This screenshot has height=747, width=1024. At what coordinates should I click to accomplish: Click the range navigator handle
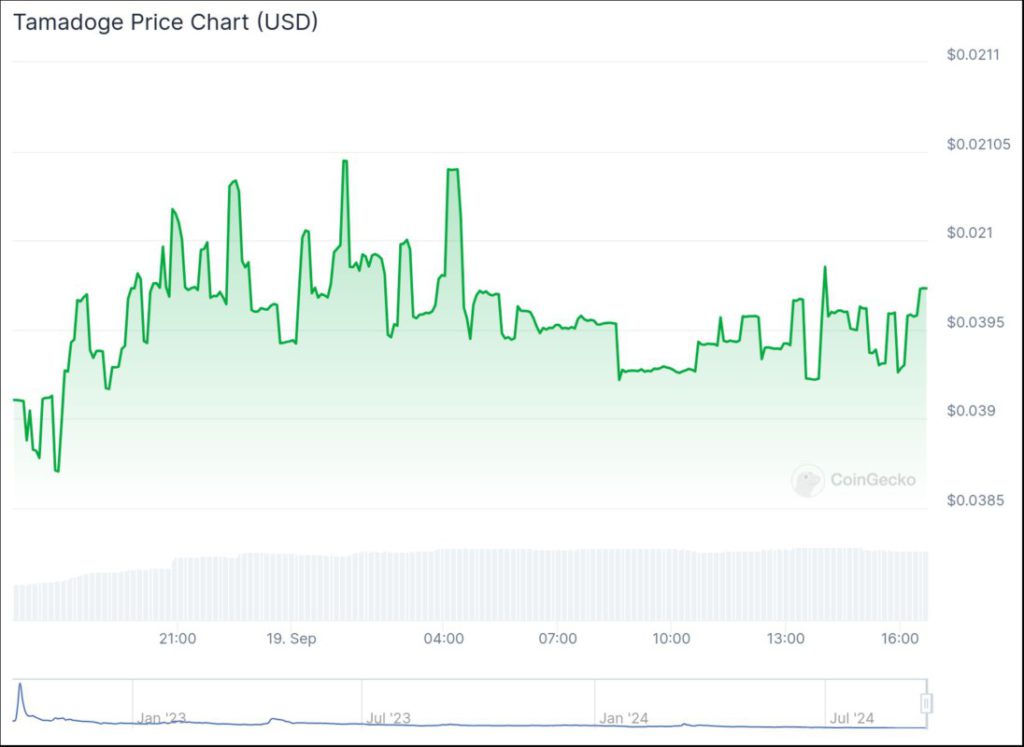tap(926, 704)
